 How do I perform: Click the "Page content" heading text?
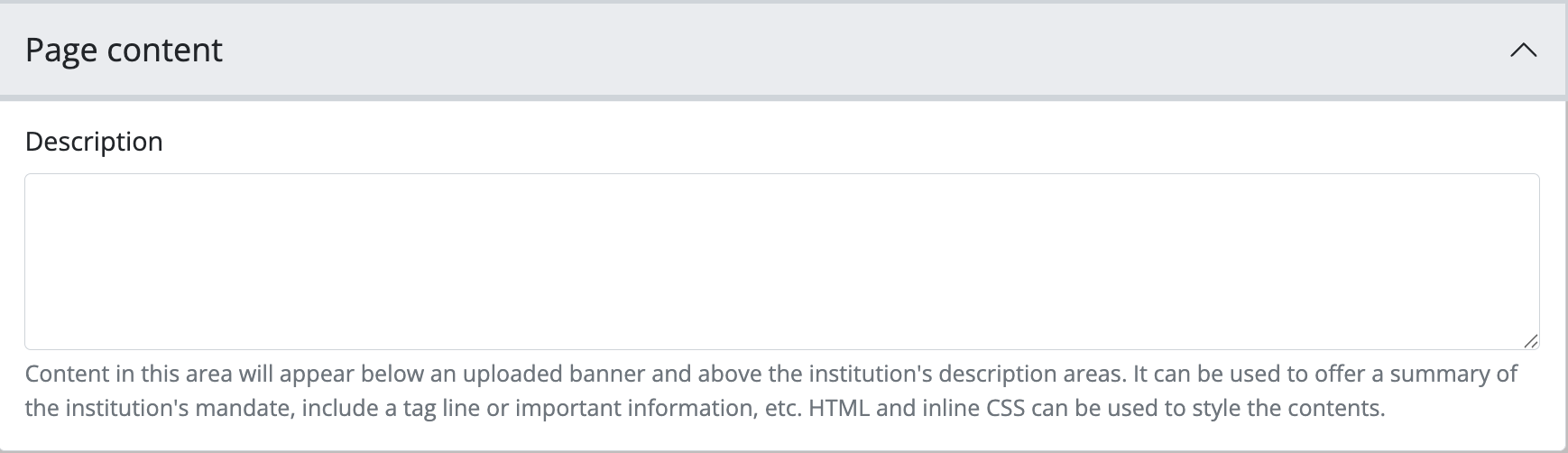124,51
